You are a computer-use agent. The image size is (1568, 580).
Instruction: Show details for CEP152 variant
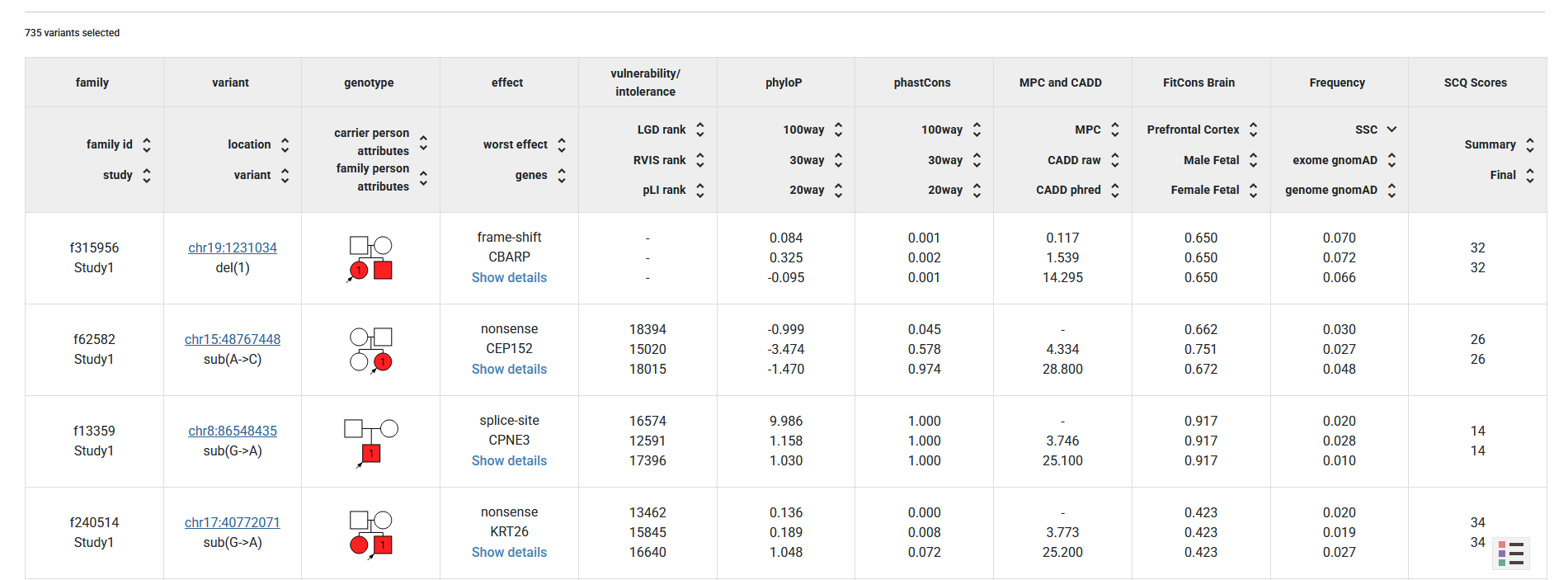click(509, 369)
